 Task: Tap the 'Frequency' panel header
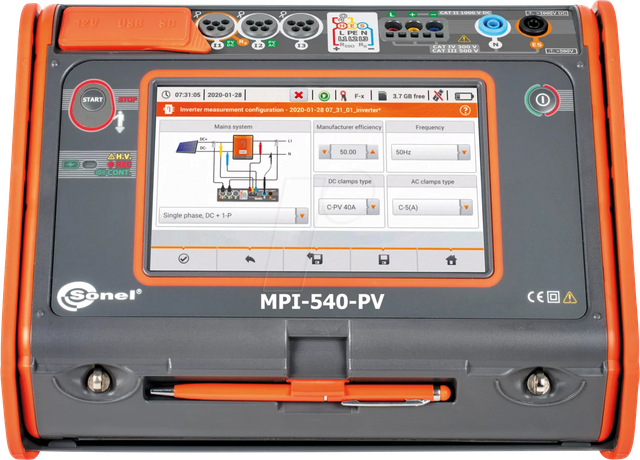click(430, 127)
